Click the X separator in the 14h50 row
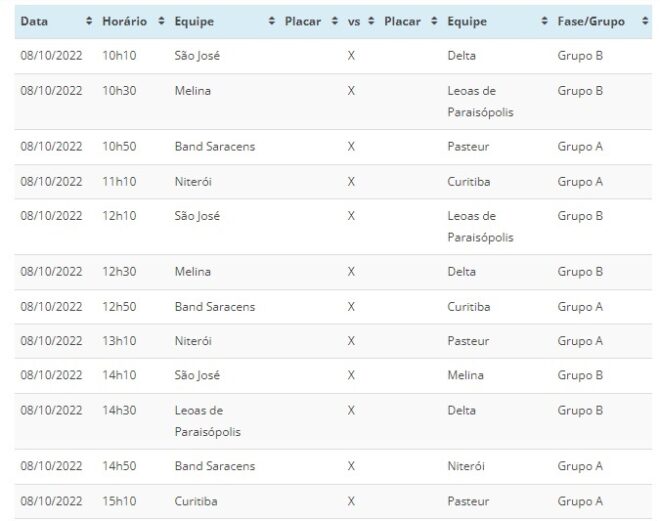This screenshot has width=660, height=521. [351, 466]
